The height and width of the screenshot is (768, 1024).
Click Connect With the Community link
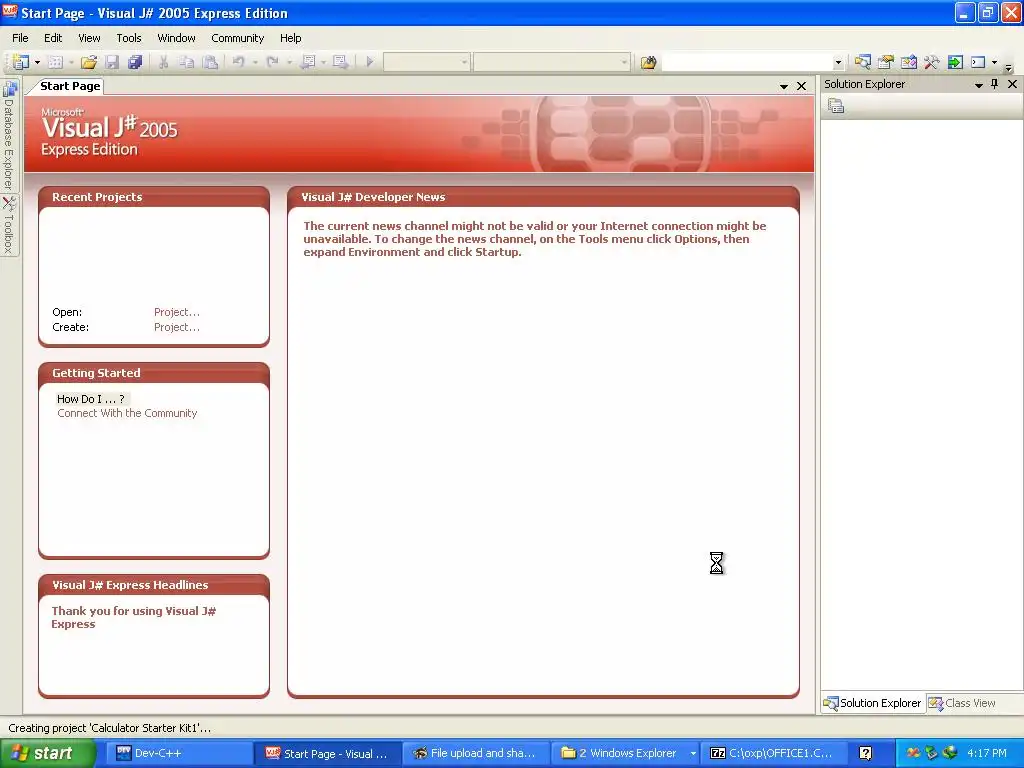pos(127,413)
